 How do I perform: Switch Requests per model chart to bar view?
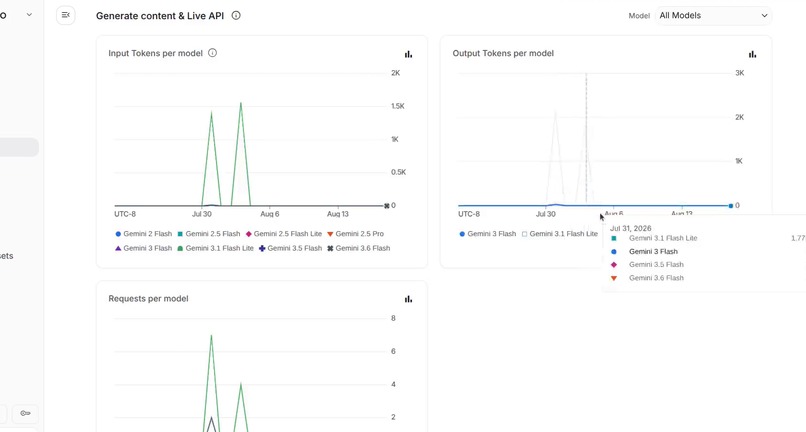coord(408,299)
